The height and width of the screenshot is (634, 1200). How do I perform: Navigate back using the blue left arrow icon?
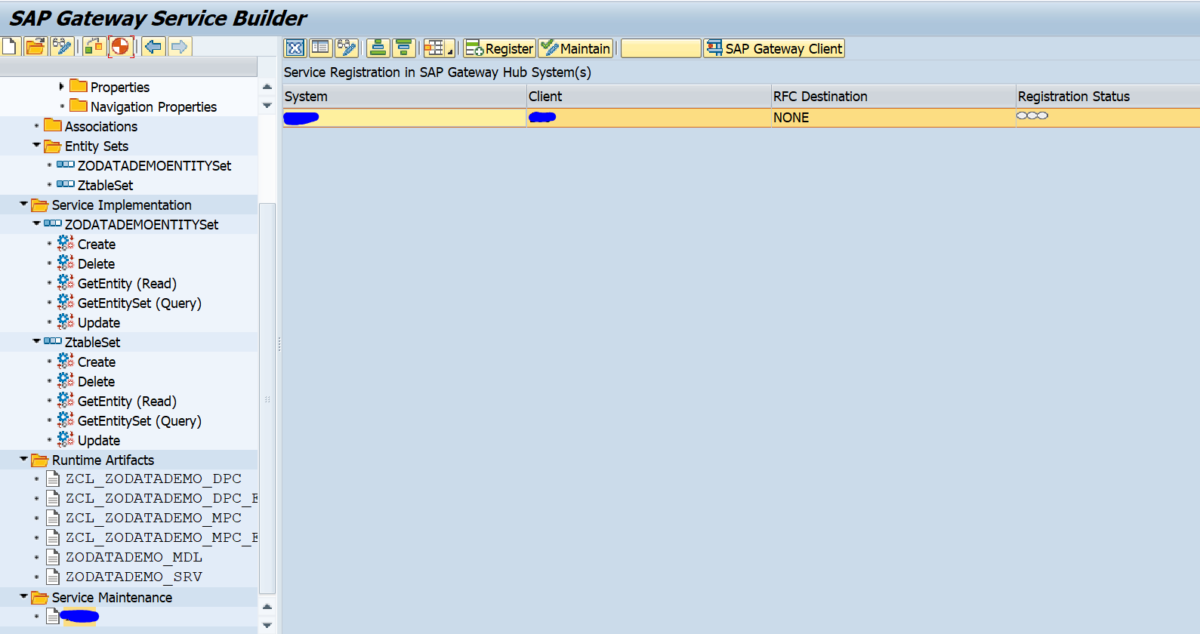click(x=150, y=46)
